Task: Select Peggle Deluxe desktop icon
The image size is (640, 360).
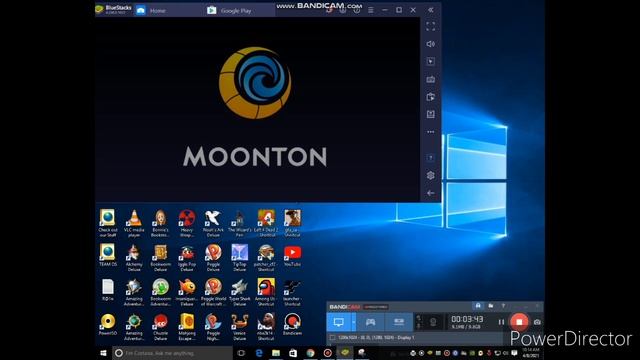Action: pos(213,258)
